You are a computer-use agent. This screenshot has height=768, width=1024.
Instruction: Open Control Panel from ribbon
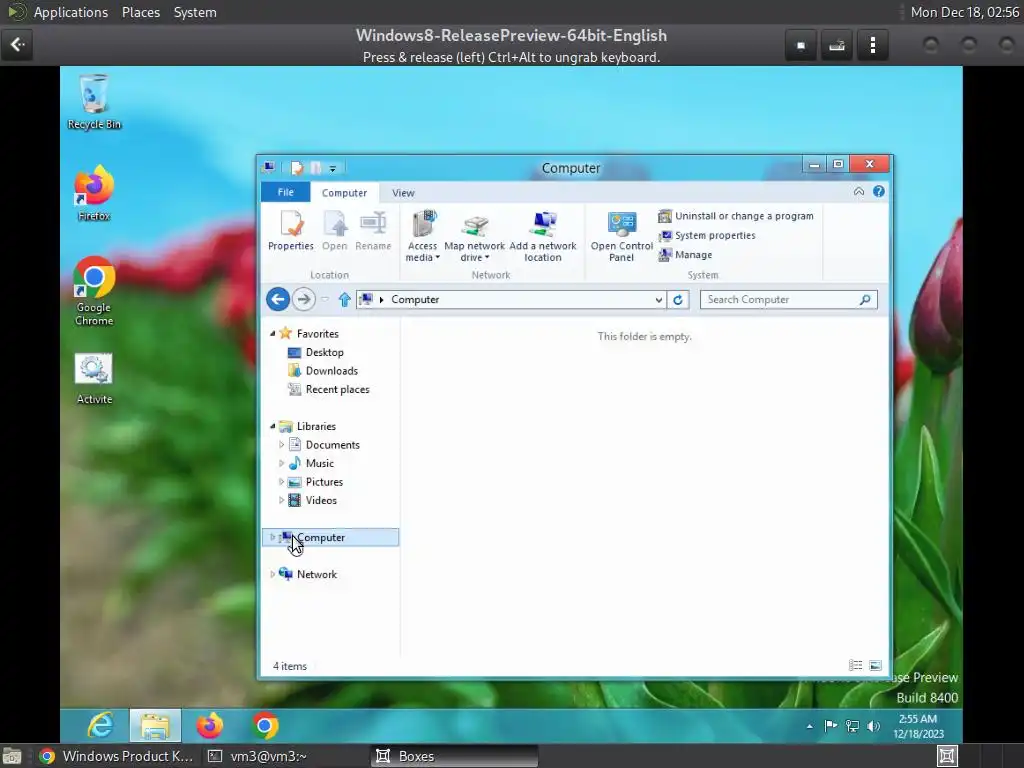pos(622,236)
